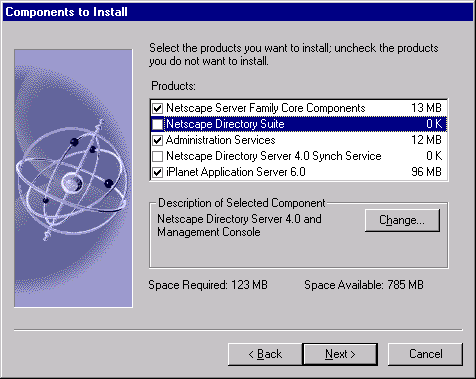Uncheck iPlanet Application Server 6.0 checkbox
Image resolution: width=476 pixels, height=379 pixels.
pos(157,172)
